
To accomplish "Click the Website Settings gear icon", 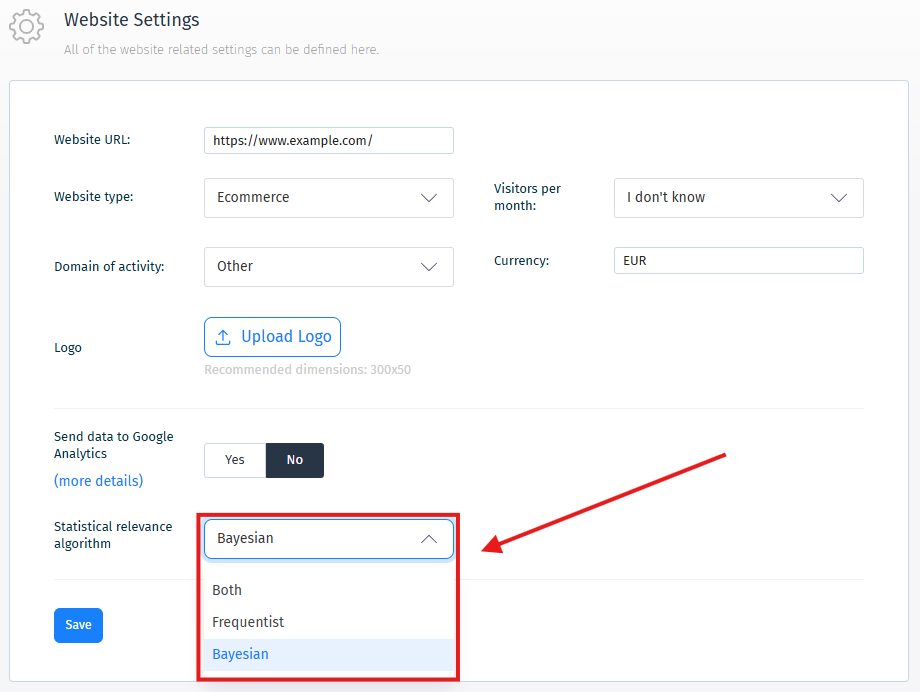I will (27, 27).
